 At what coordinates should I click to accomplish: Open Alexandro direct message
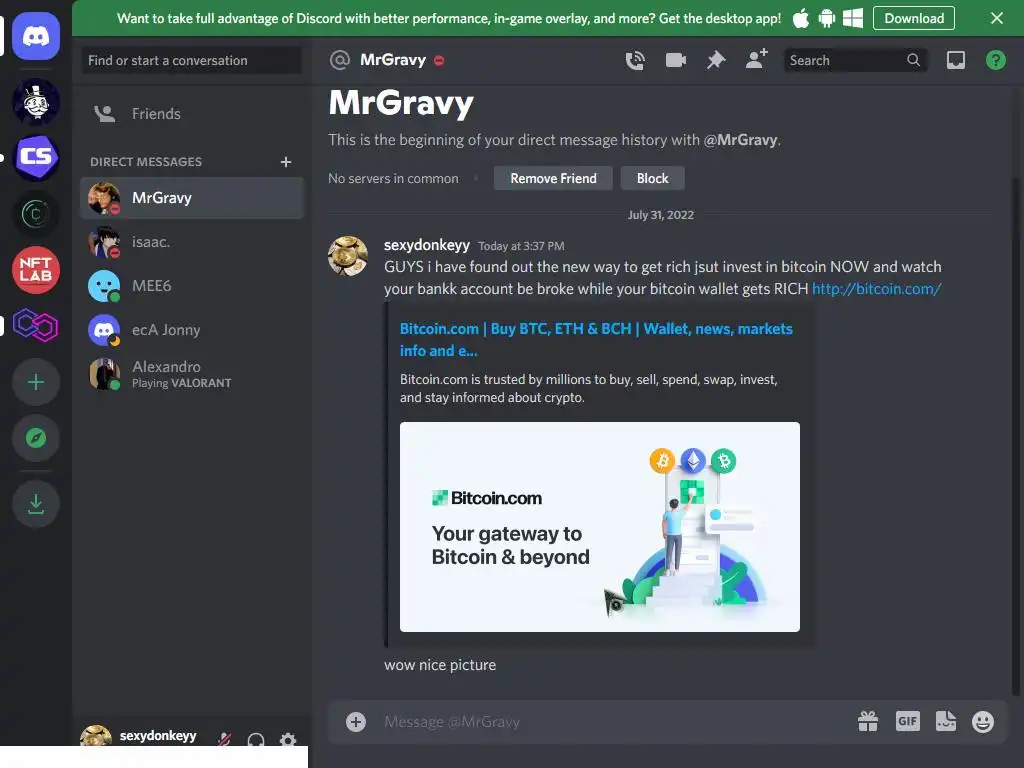(192, 374)
